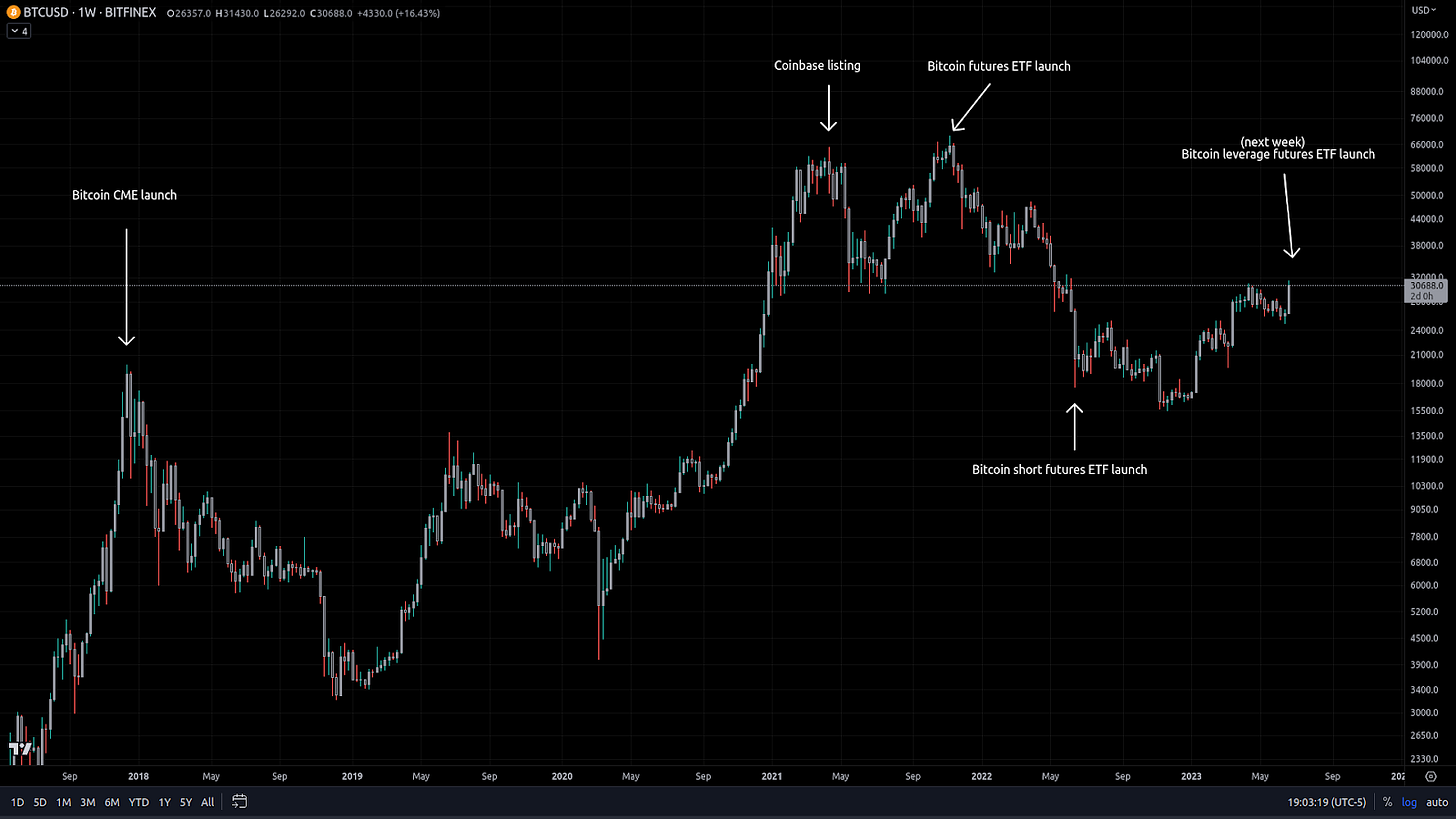
Task: Toggle the log scale option
Action: [x=1409, y=802]
